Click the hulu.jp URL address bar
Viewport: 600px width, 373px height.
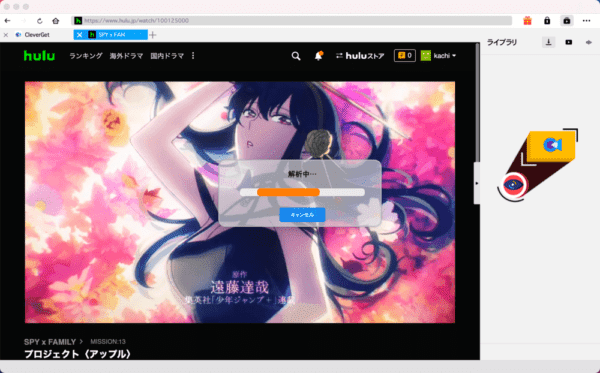(x=292, y=21)
